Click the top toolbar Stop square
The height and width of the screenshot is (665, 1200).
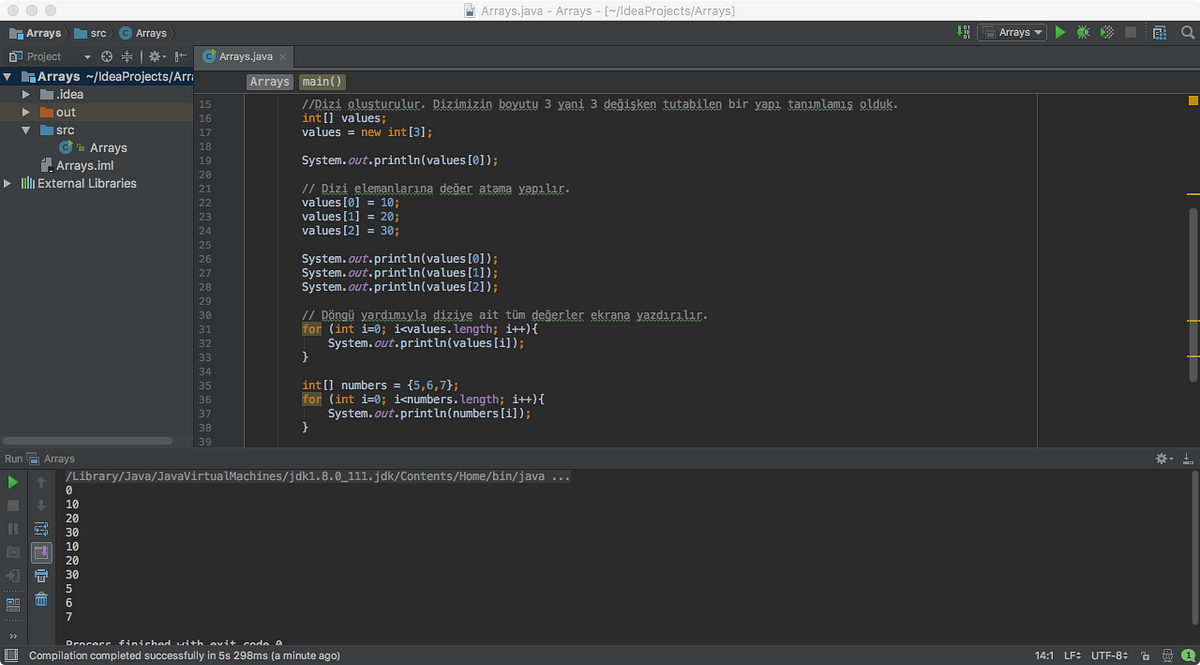coord(1130,32)
